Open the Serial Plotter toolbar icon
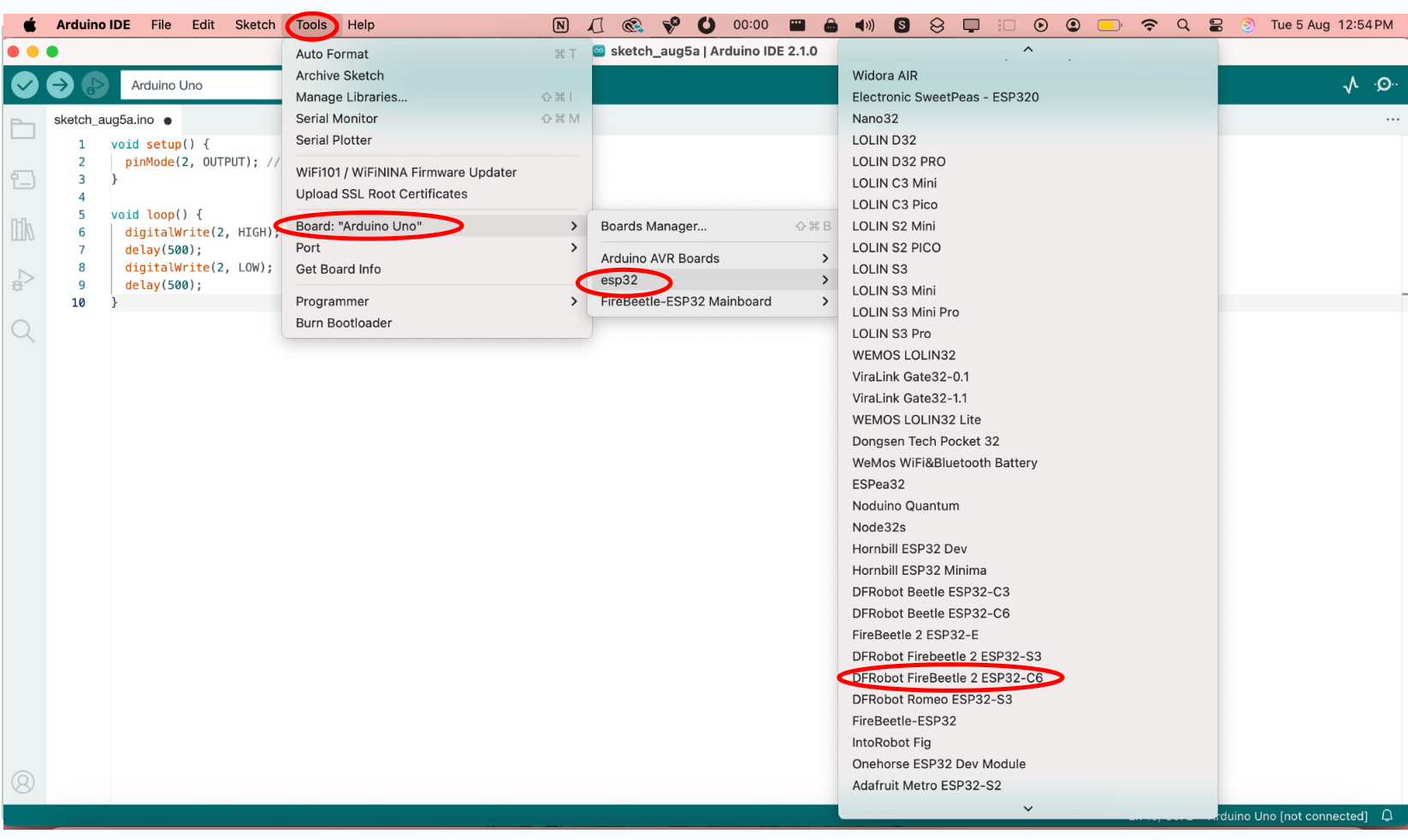The width and height of the screenshot is (1408, 840). [x=1352, y=85]
